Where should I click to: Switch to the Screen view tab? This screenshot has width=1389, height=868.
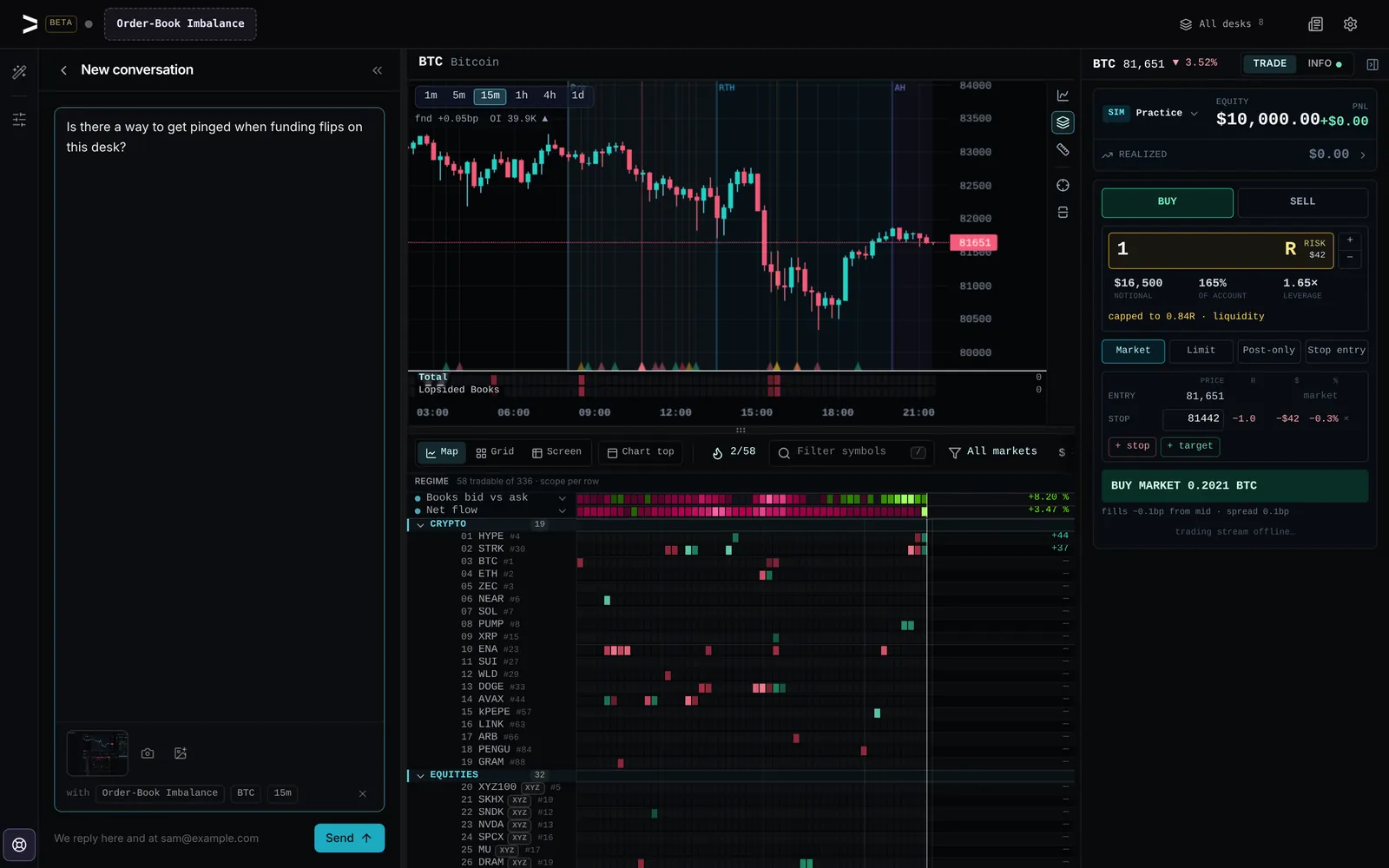[x=556, y=452]
